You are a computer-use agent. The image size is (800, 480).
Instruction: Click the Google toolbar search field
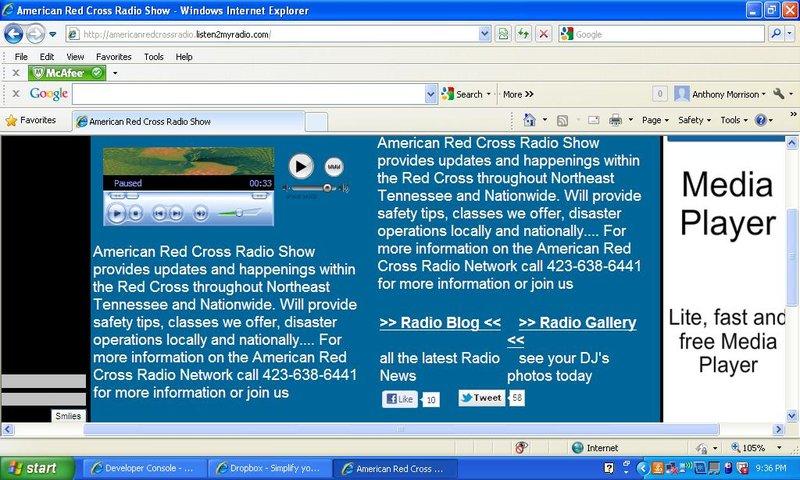tap(249, 94)
